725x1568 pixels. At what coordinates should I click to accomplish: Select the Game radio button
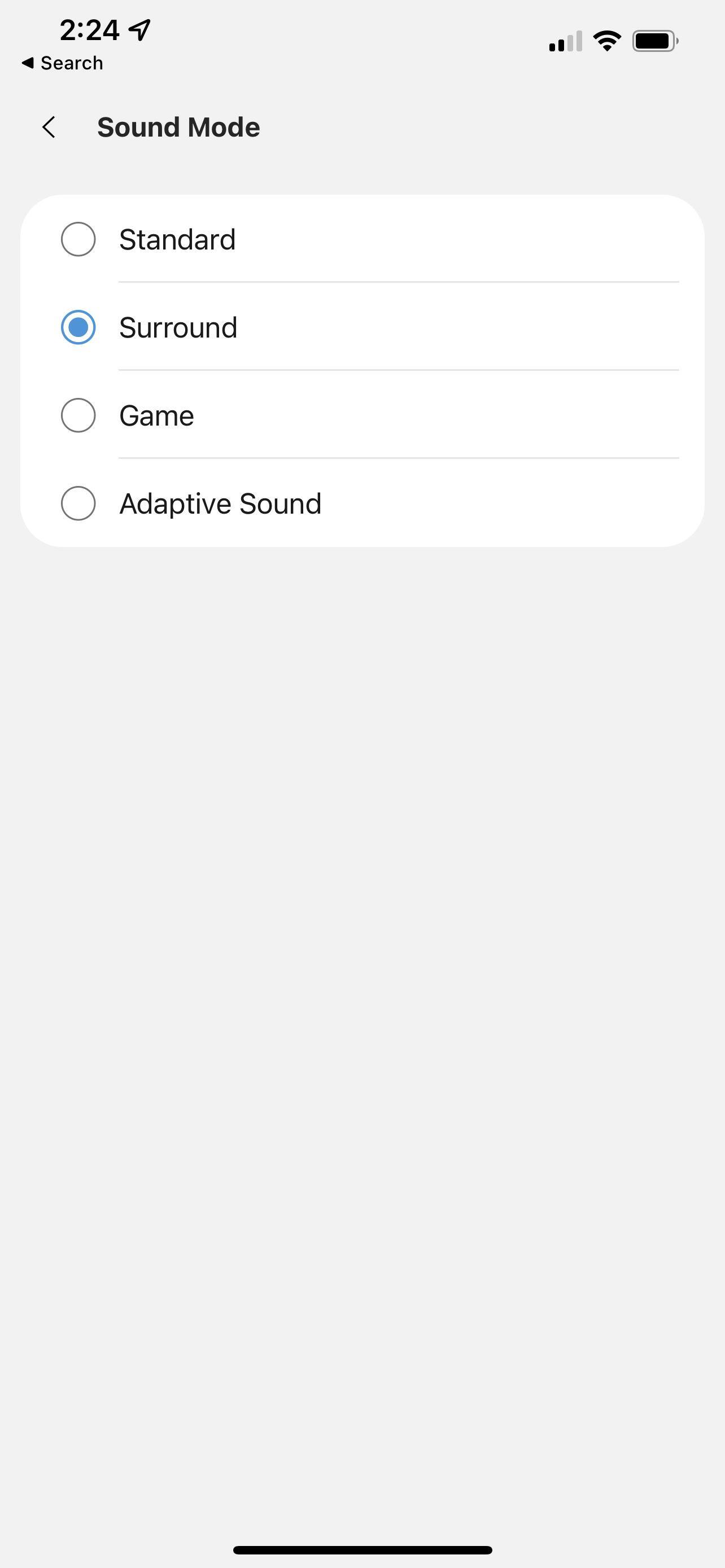click(78, 416)
